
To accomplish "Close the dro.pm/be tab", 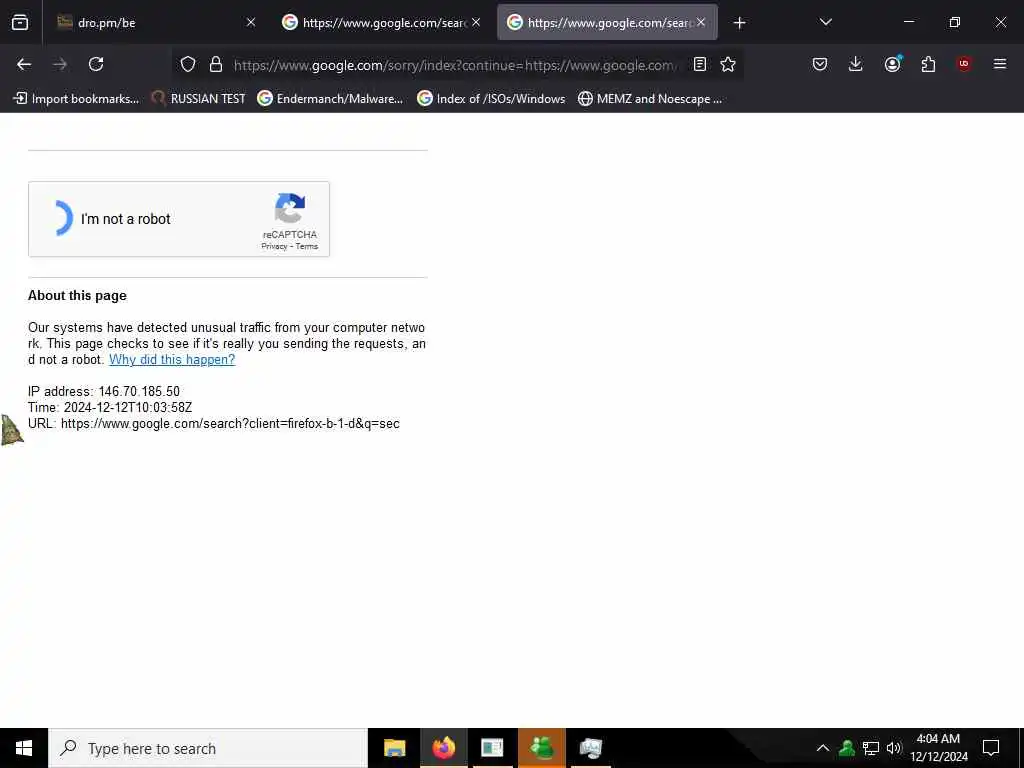I will tap(251, 22).
